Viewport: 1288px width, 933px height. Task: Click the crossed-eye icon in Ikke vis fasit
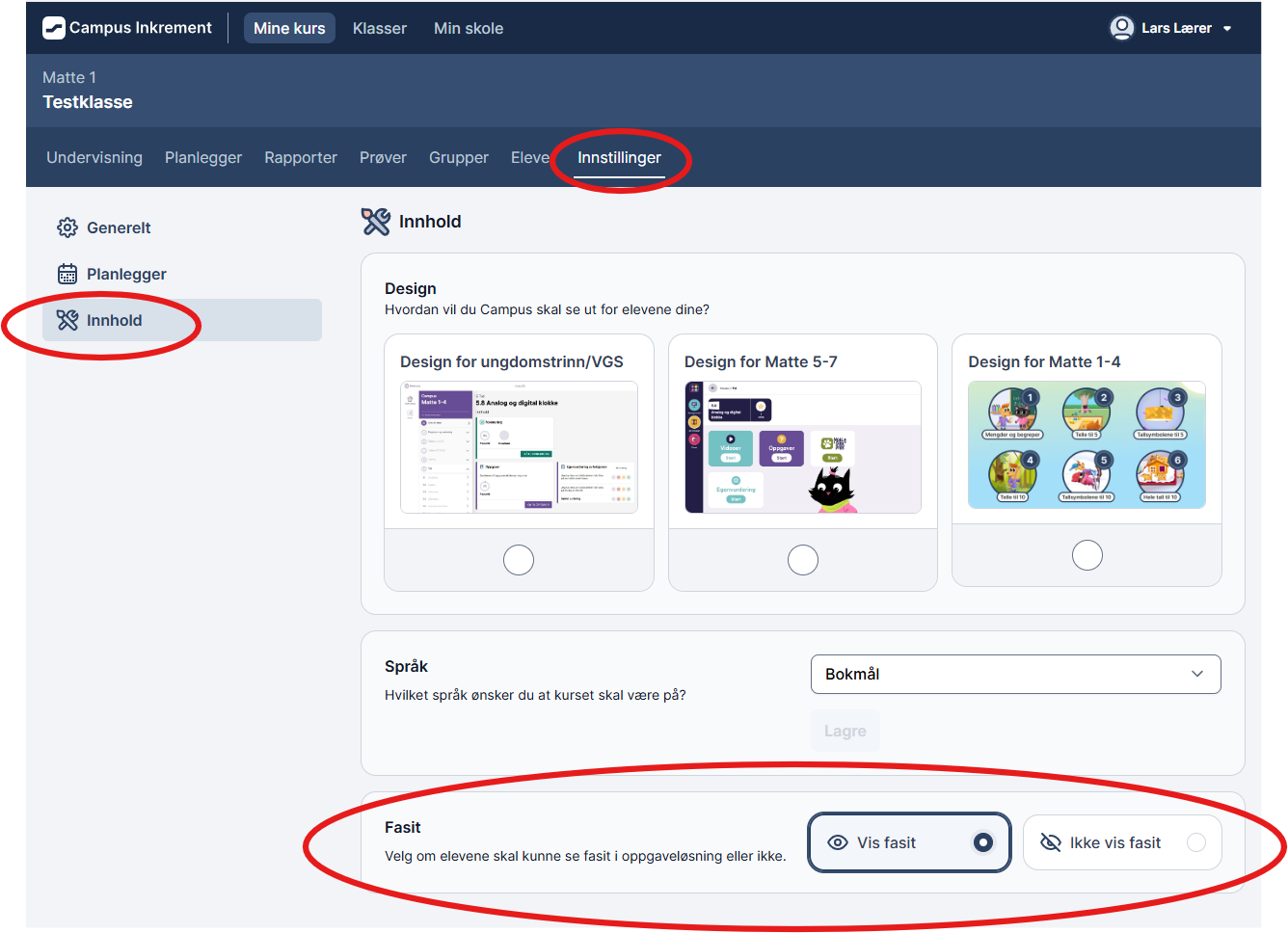tap(1051, 842)
